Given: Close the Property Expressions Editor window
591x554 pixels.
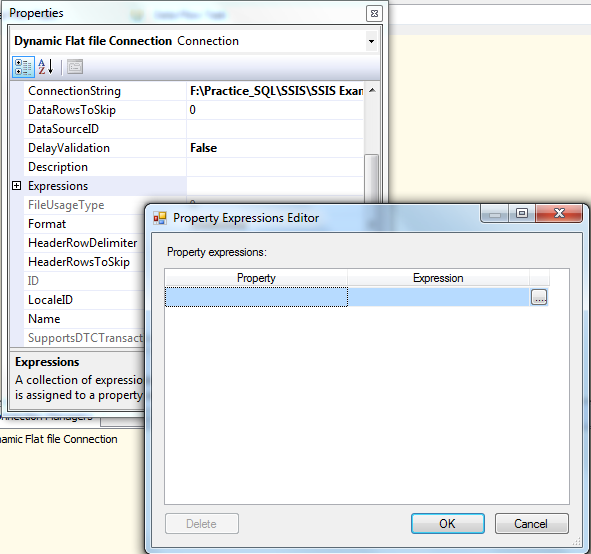Looking at the screenshot, I should [x=559, y=214].
